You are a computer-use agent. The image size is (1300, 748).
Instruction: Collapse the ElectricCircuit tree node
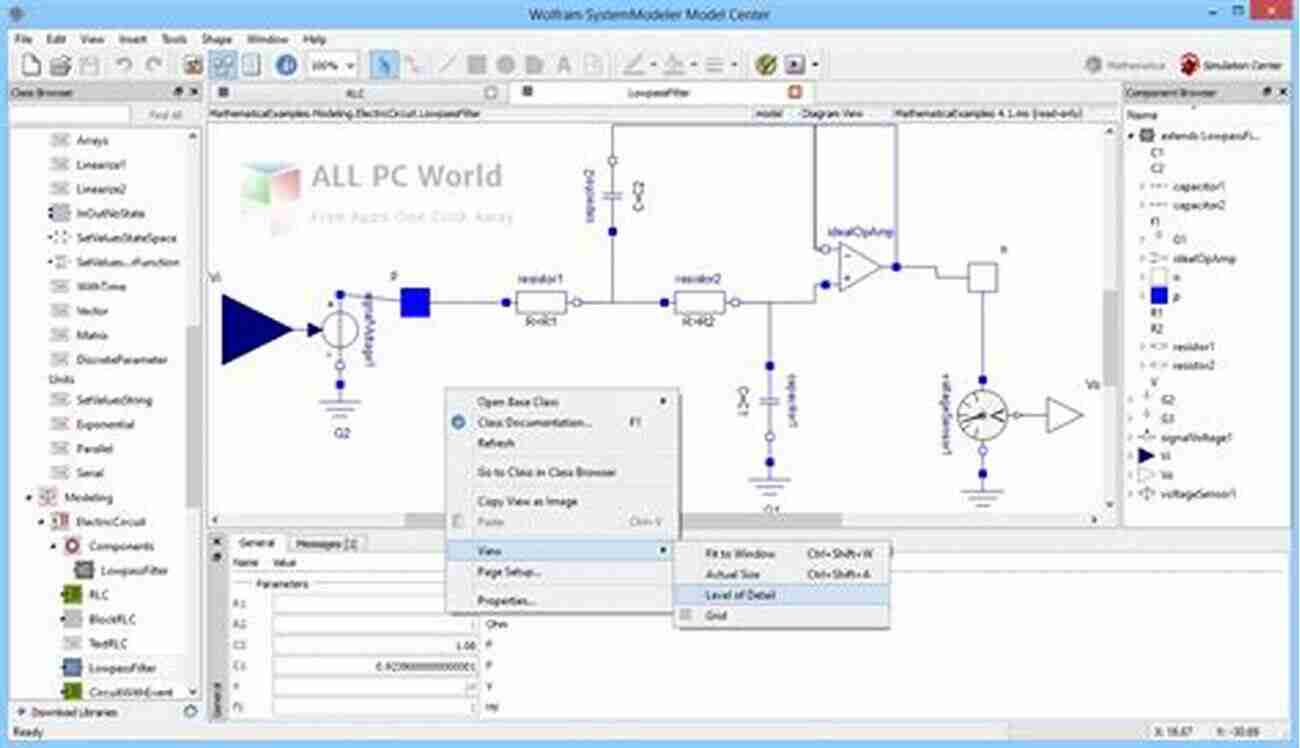click(x=41, y=522)
